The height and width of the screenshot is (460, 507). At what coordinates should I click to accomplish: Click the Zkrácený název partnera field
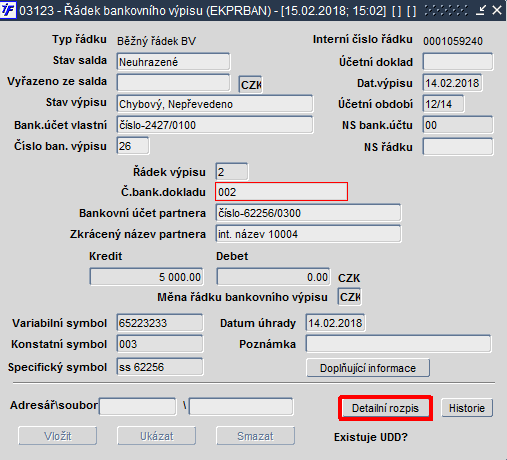(x=308, y=234)
